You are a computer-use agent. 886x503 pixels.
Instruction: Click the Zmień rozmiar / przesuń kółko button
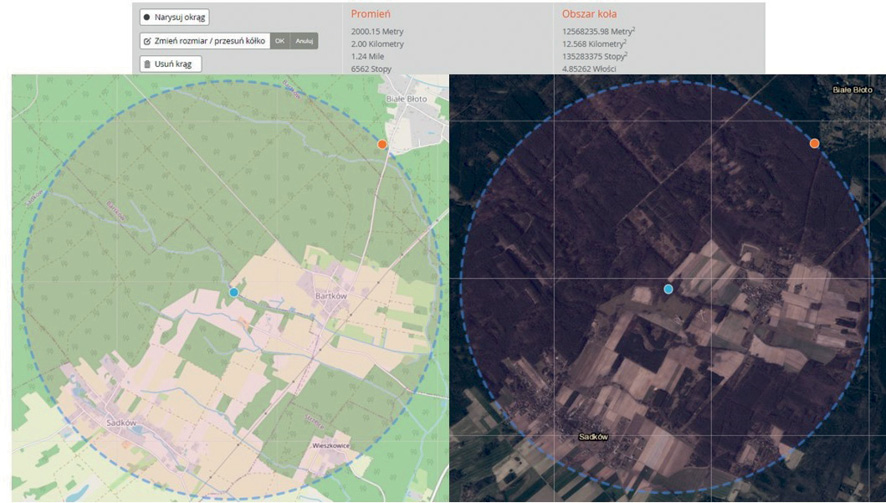click(205, 41)
